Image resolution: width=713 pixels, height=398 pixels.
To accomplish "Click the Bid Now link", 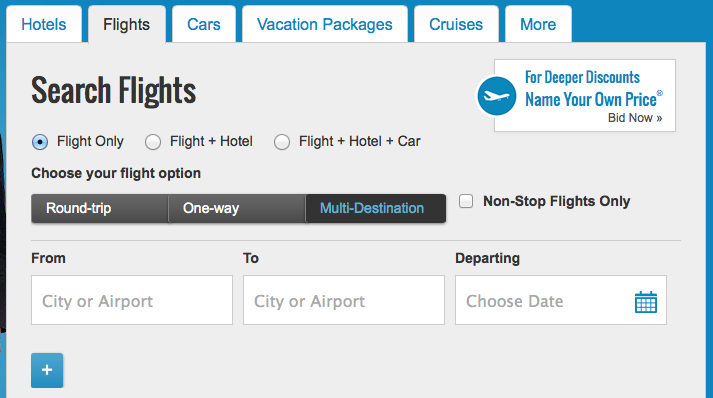I will pyautogui.click(x=635, y=118).
